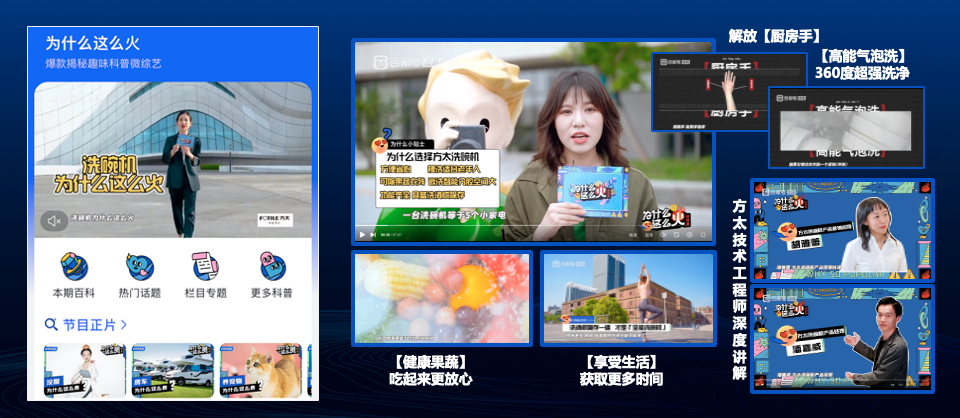Toggle main player volume icon

662,235
